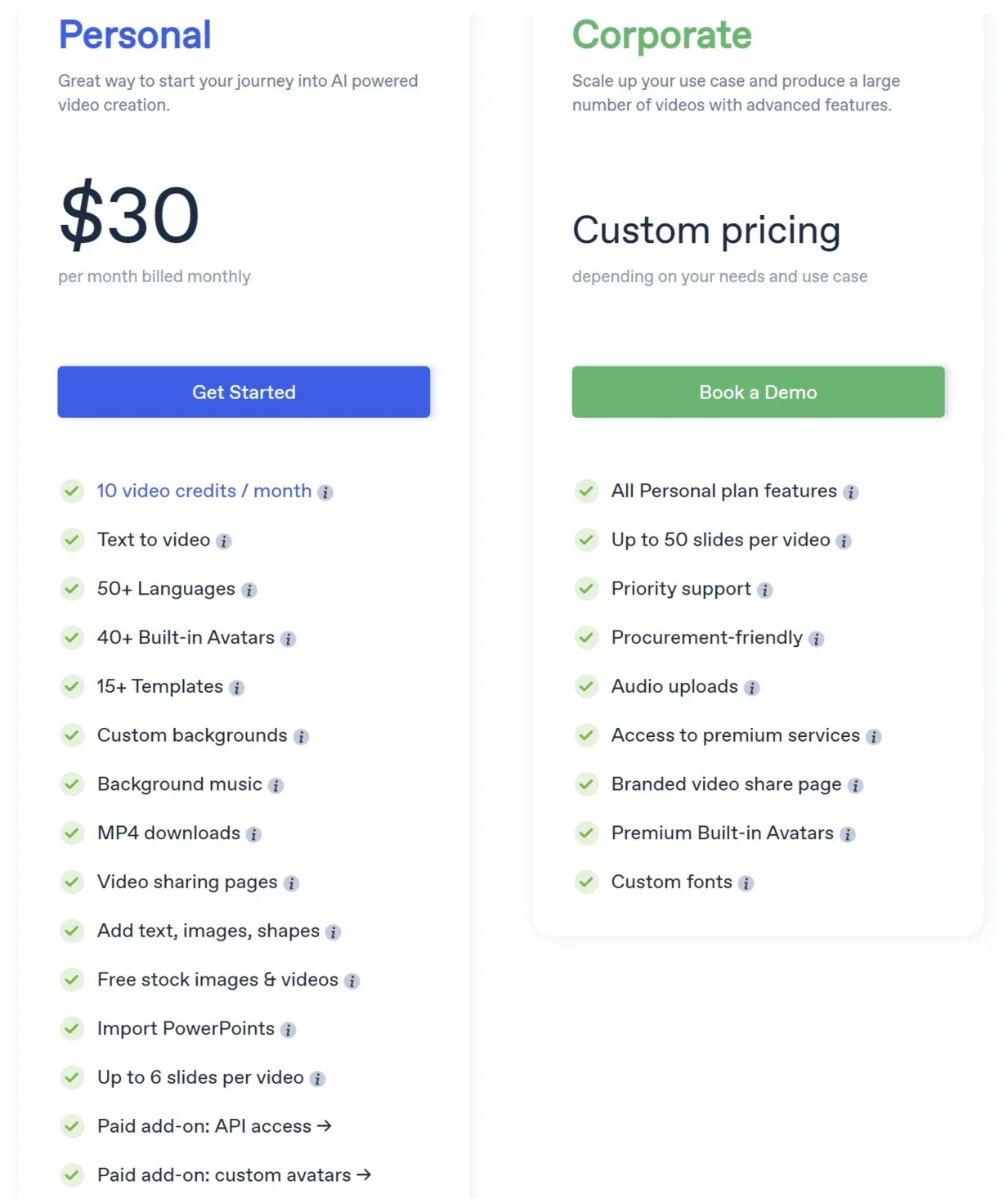Open info icon beside Procurement-friendly
Image resolution: width=1008 pixels, height=1199 pixels.
tap(816, 640)
